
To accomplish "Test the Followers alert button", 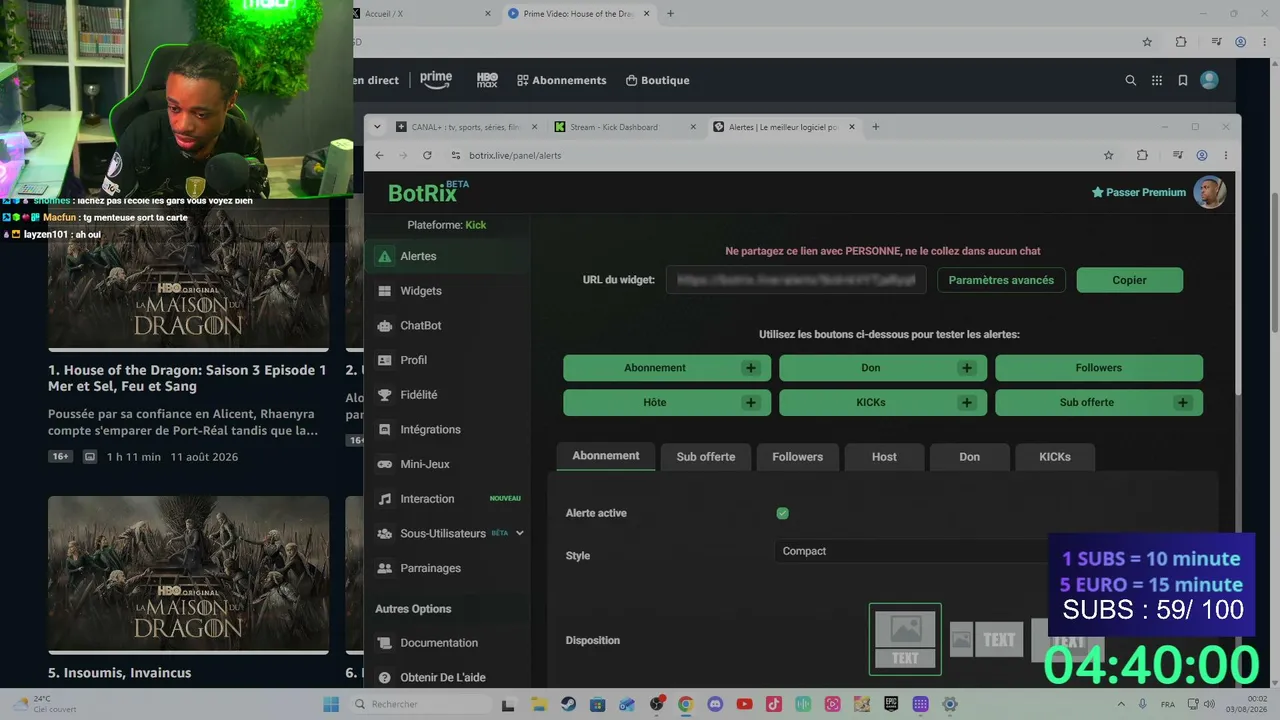I will coord(1099,368).
